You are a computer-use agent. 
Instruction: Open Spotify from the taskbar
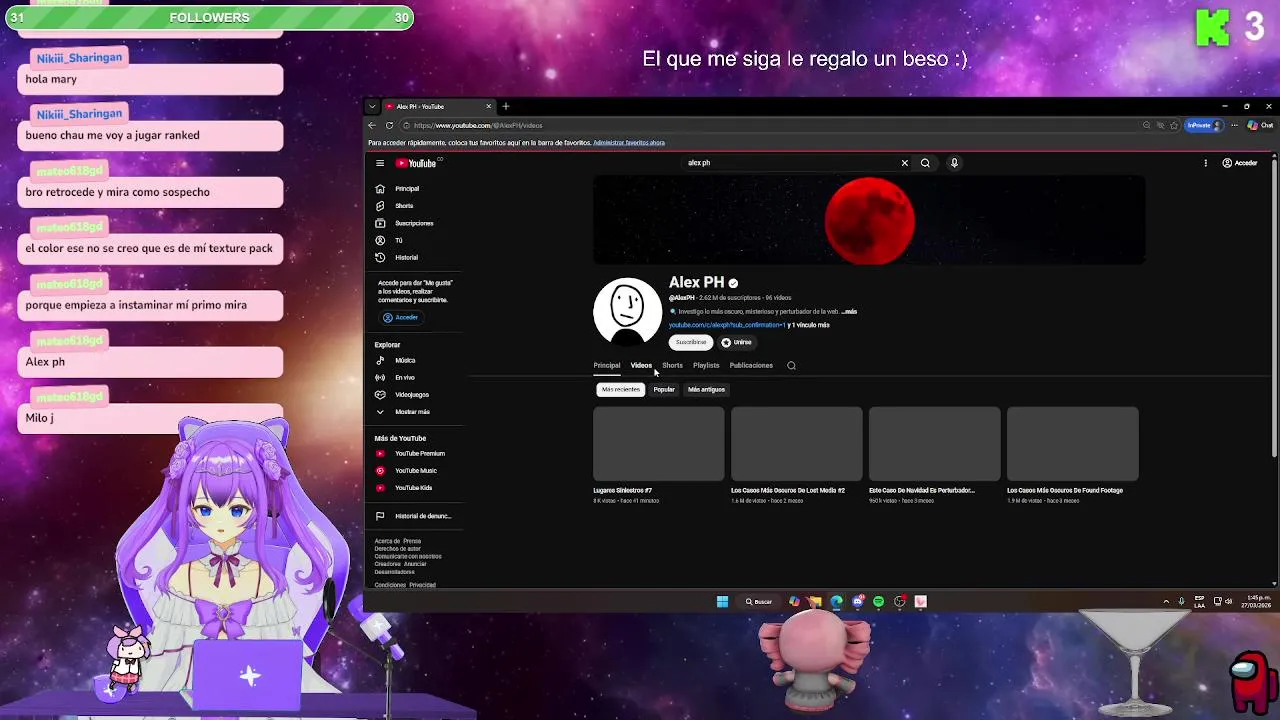(879, 602)
